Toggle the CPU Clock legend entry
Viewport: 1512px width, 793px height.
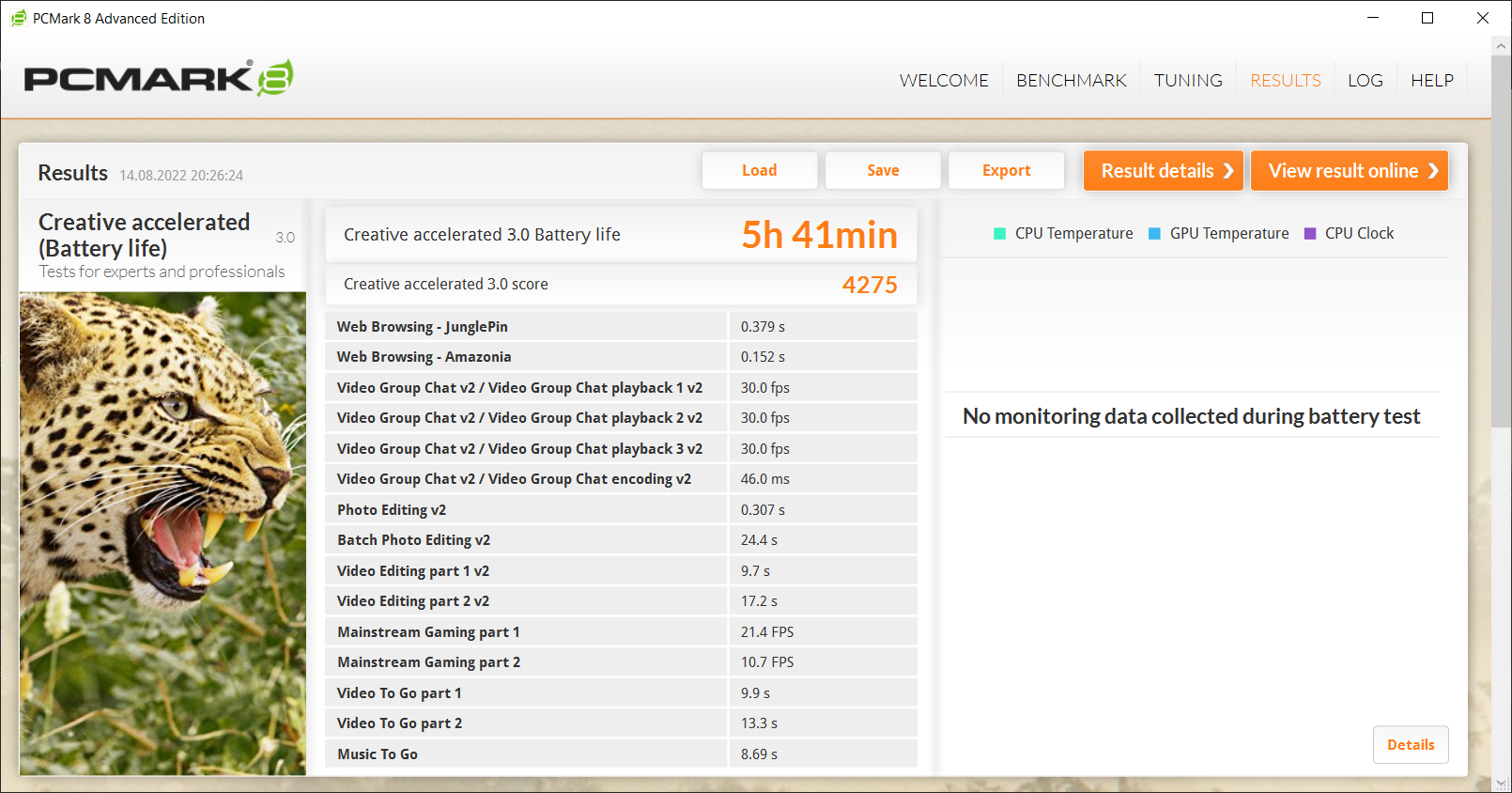pyautogui.click(x=1349, y=234)
